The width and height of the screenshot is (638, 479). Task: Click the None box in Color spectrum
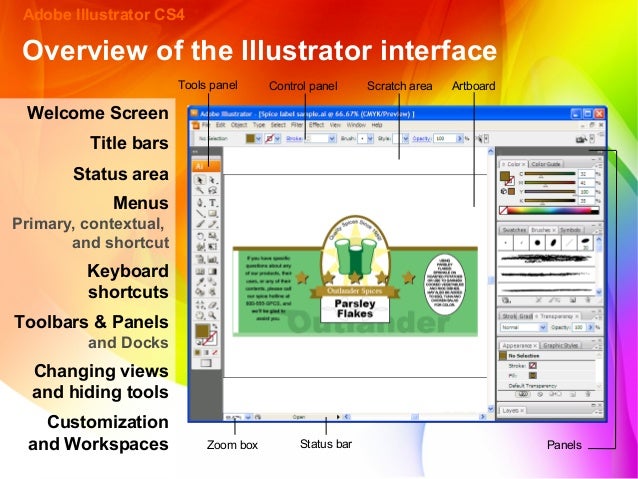pos(503,211)
